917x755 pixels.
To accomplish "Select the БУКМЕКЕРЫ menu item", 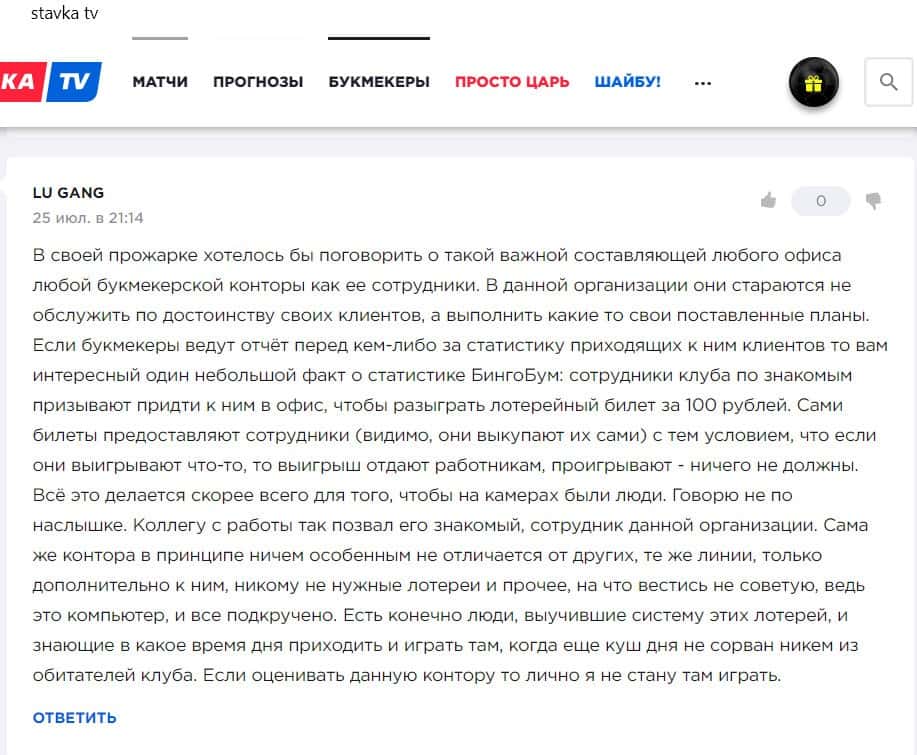I will click(379, 82).
